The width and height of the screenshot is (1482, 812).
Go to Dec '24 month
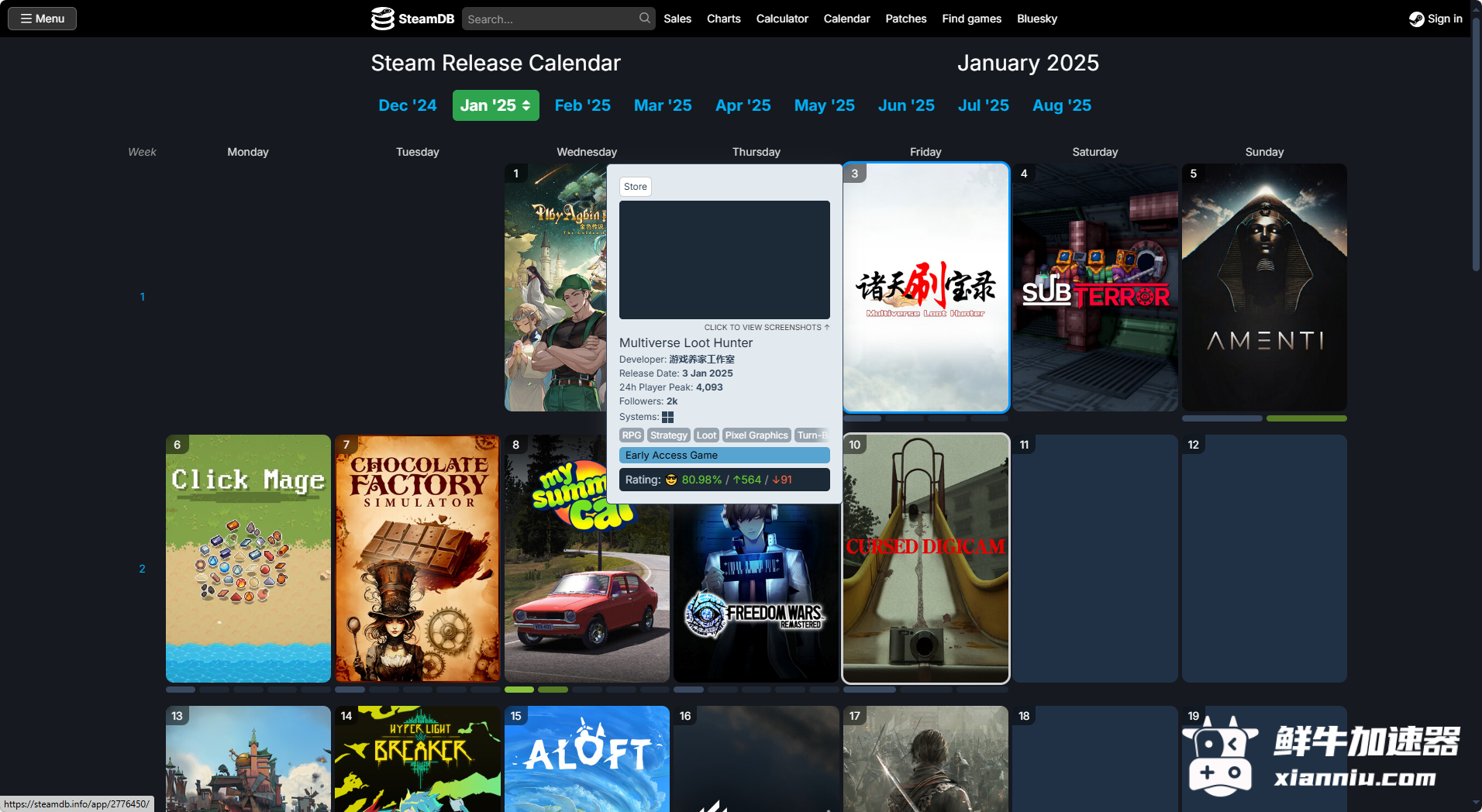408,105
